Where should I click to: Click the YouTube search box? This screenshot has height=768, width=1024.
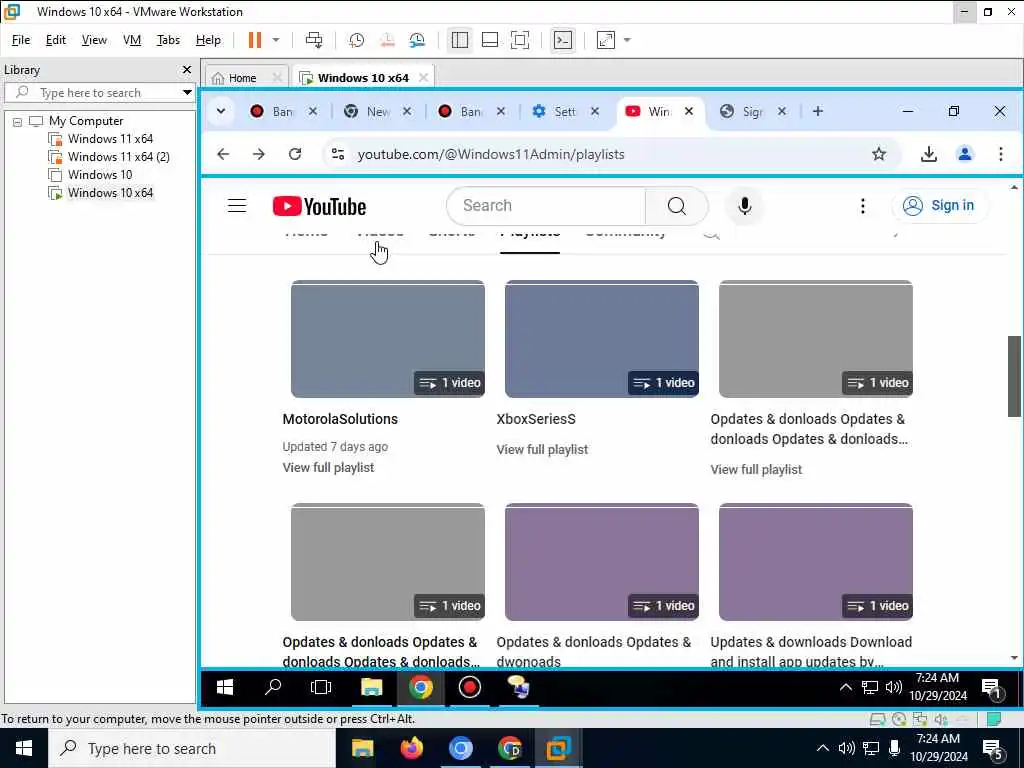546,206
